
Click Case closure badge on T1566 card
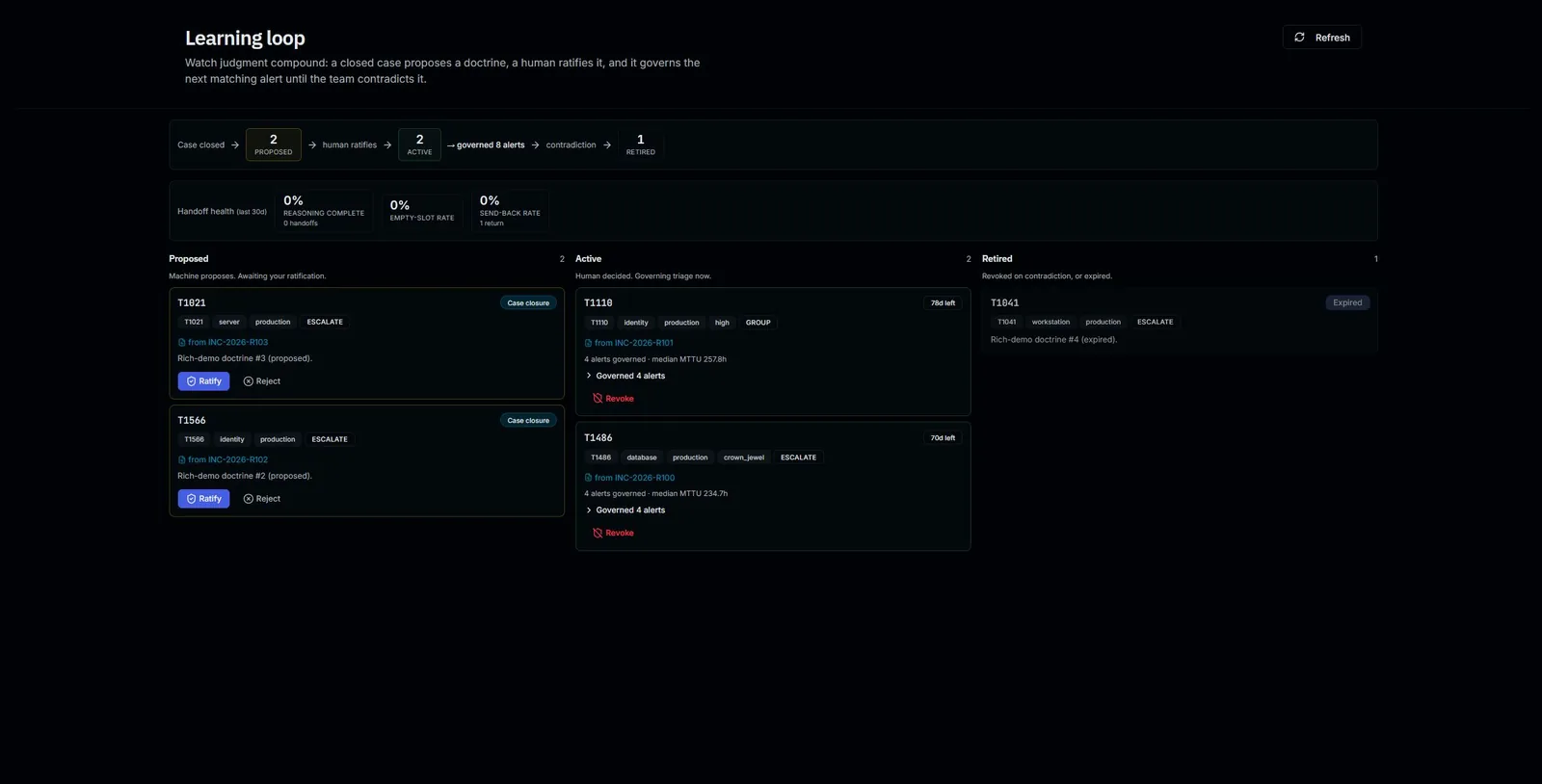528,420
